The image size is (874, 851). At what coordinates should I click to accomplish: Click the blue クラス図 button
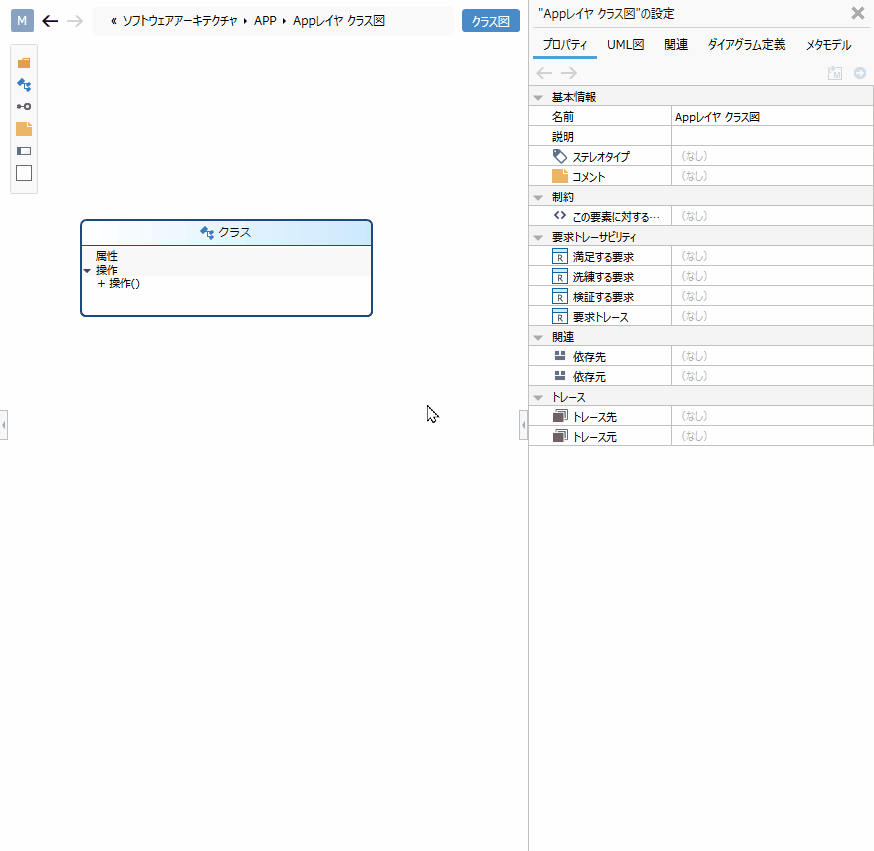click(491, 21)
